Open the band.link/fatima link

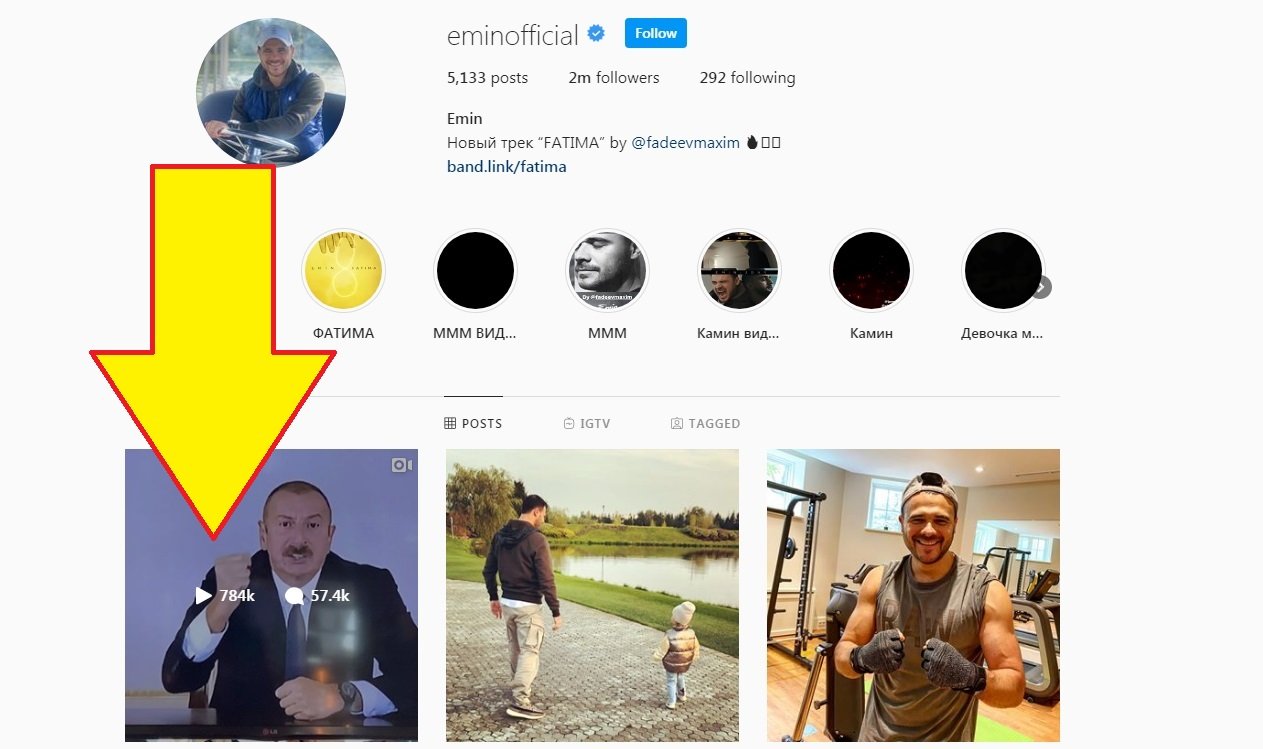coord(507,167)
